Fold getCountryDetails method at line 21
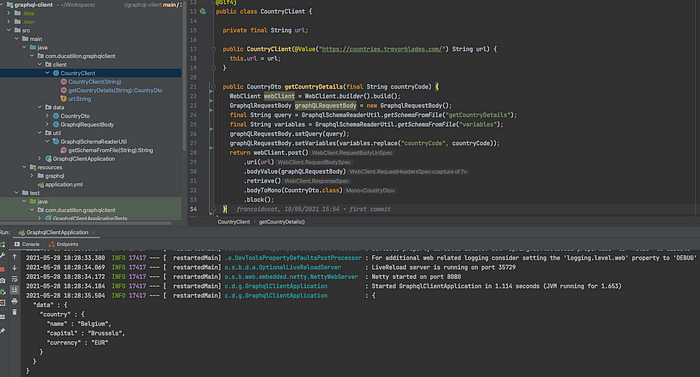Viewport: 700px width, 377px height. click(213, 87)
